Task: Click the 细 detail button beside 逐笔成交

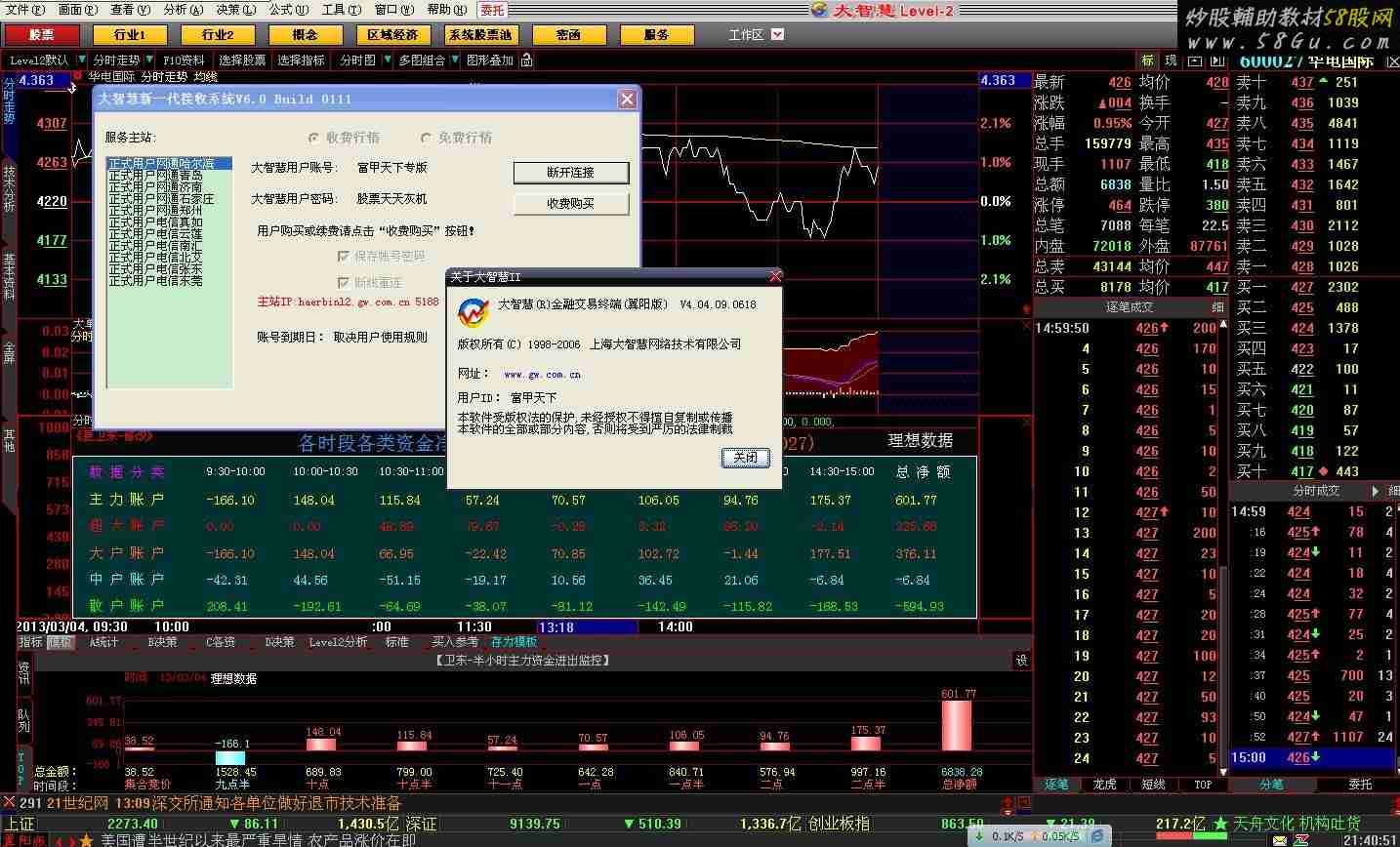Action: [x=1216, y=307]
